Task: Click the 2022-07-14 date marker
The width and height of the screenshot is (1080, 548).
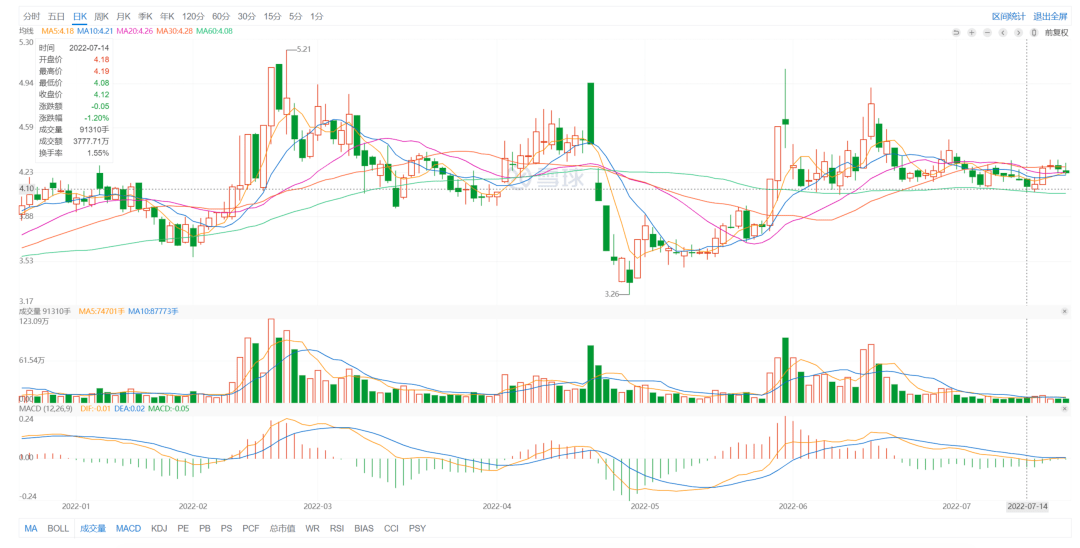Action: pyautogui.click(x=1027, y=506)
